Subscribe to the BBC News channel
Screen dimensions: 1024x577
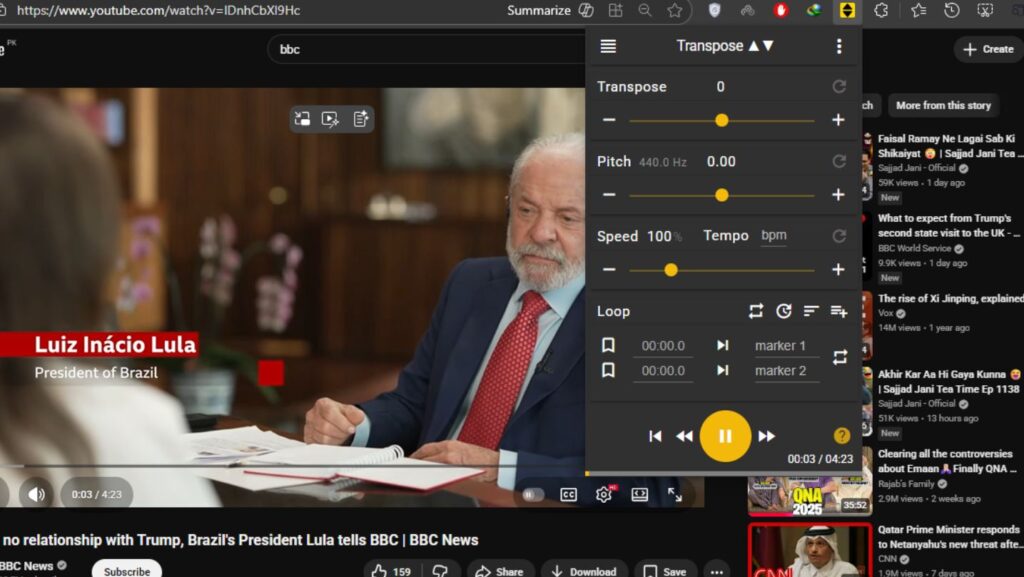(127, 571)
